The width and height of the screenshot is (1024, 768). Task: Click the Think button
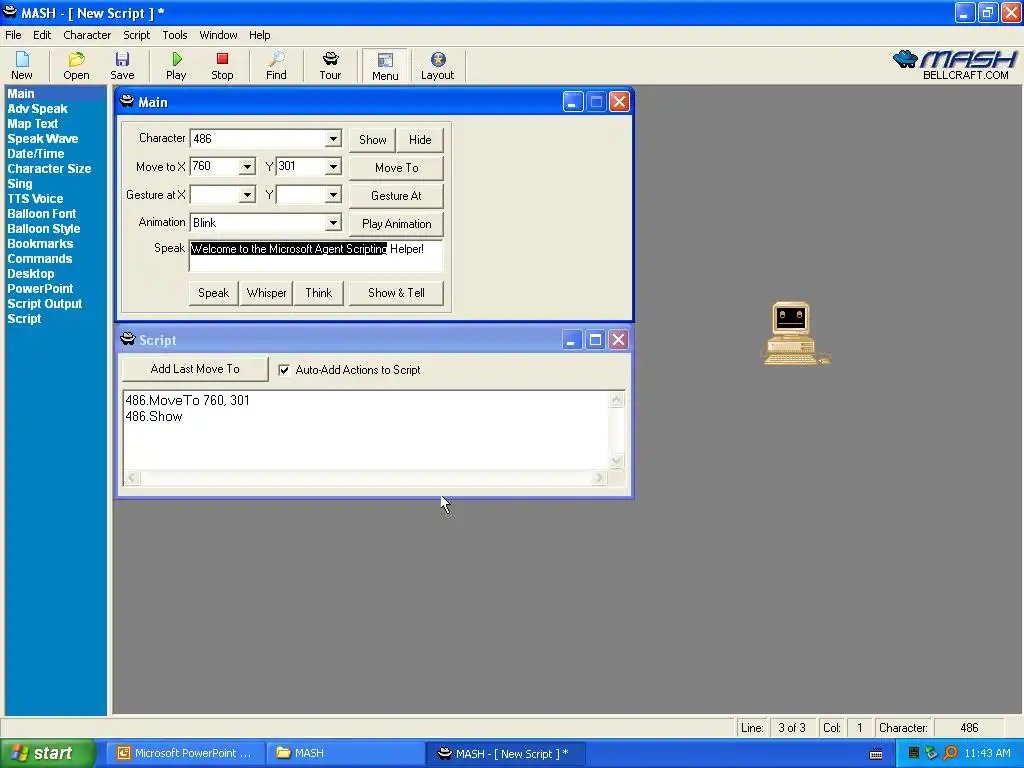click(x=319, y=293)
